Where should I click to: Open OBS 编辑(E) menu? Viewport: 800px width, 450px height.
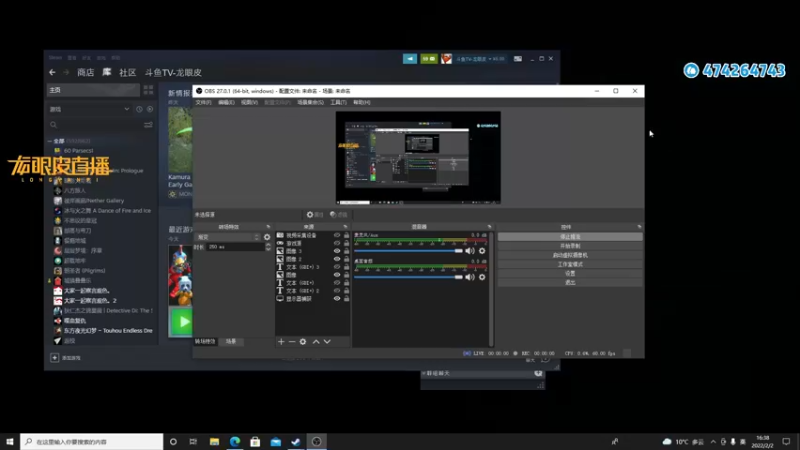[x=226, y=103]
